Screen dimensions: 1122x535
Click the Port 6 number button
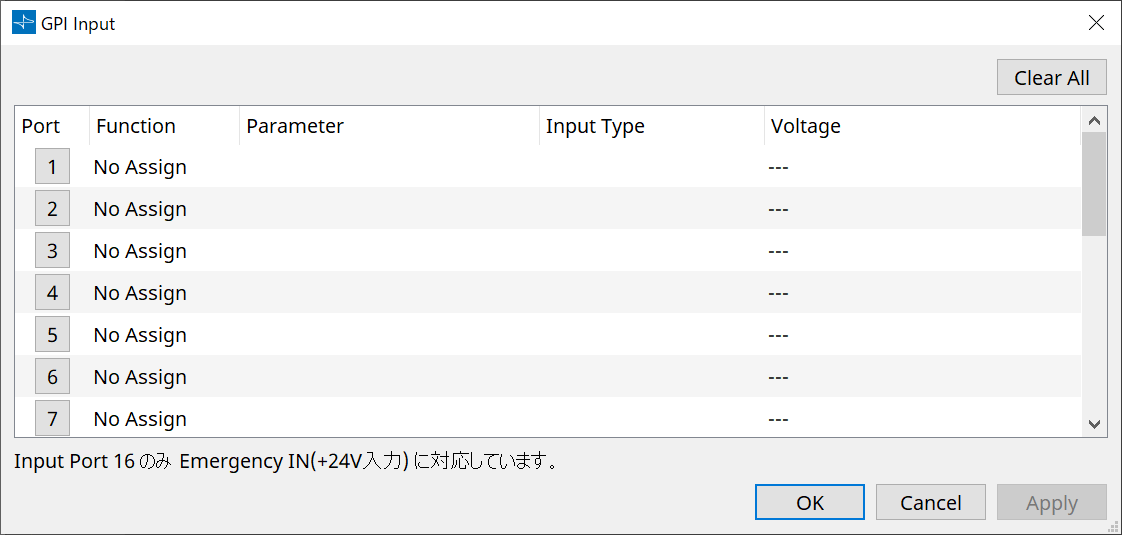coord(52,377)
